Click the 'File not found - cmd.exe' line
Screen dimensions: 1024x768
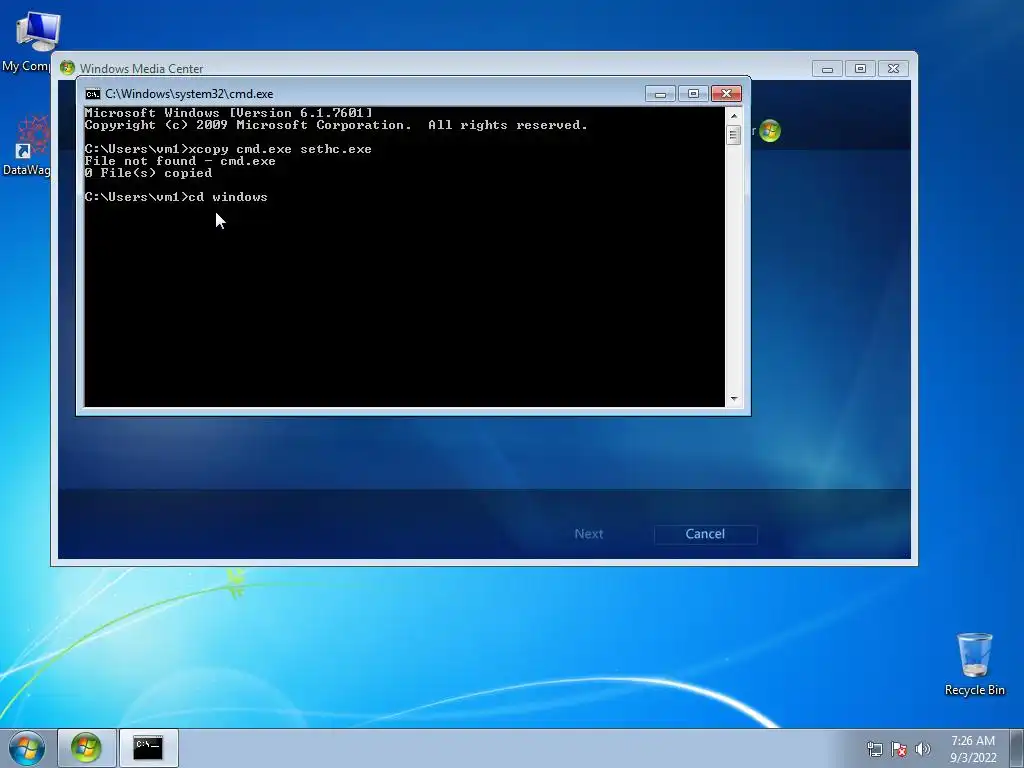tap(180, 161)
